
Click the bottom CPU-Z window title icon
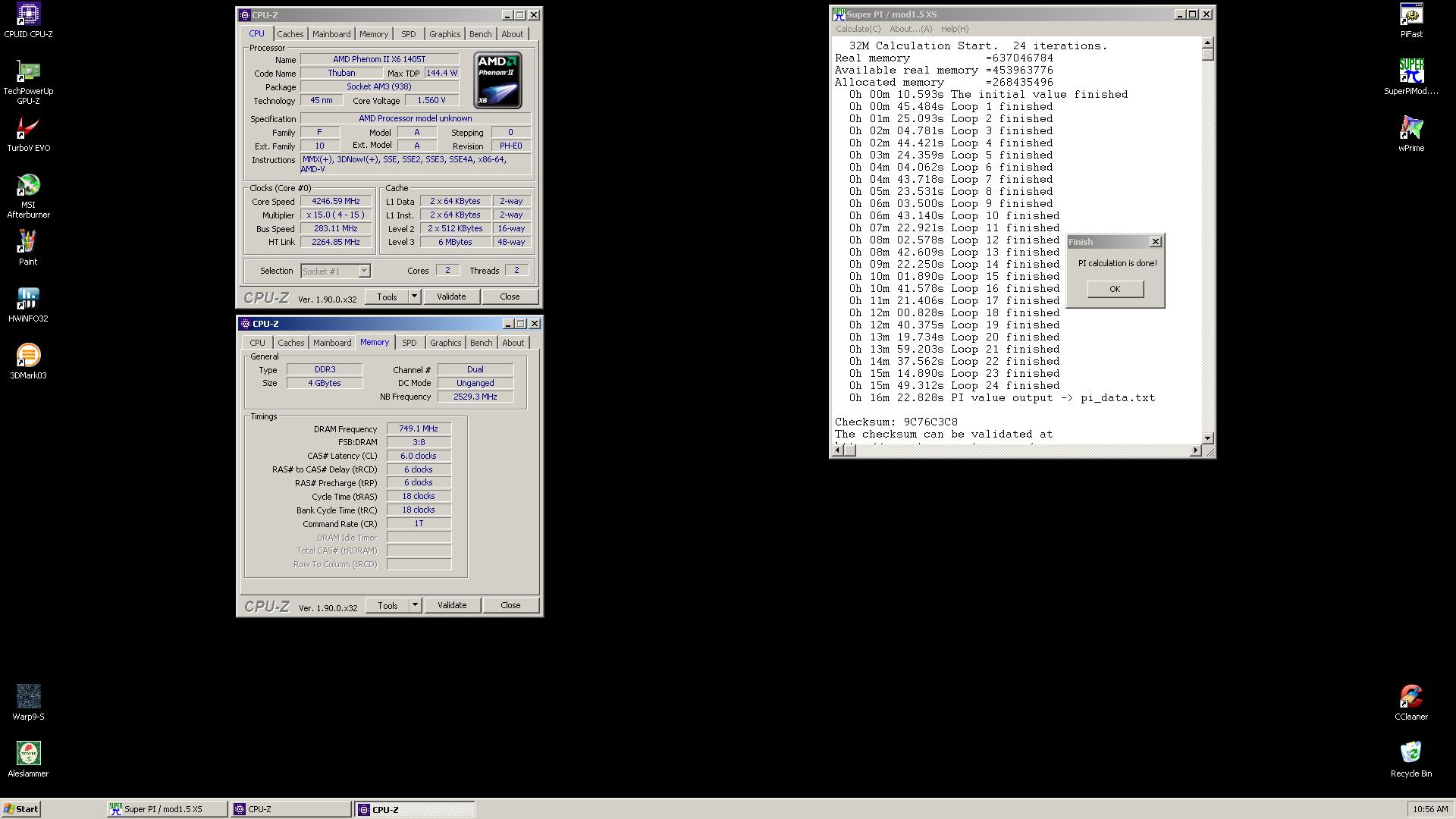tap(245, 324)
